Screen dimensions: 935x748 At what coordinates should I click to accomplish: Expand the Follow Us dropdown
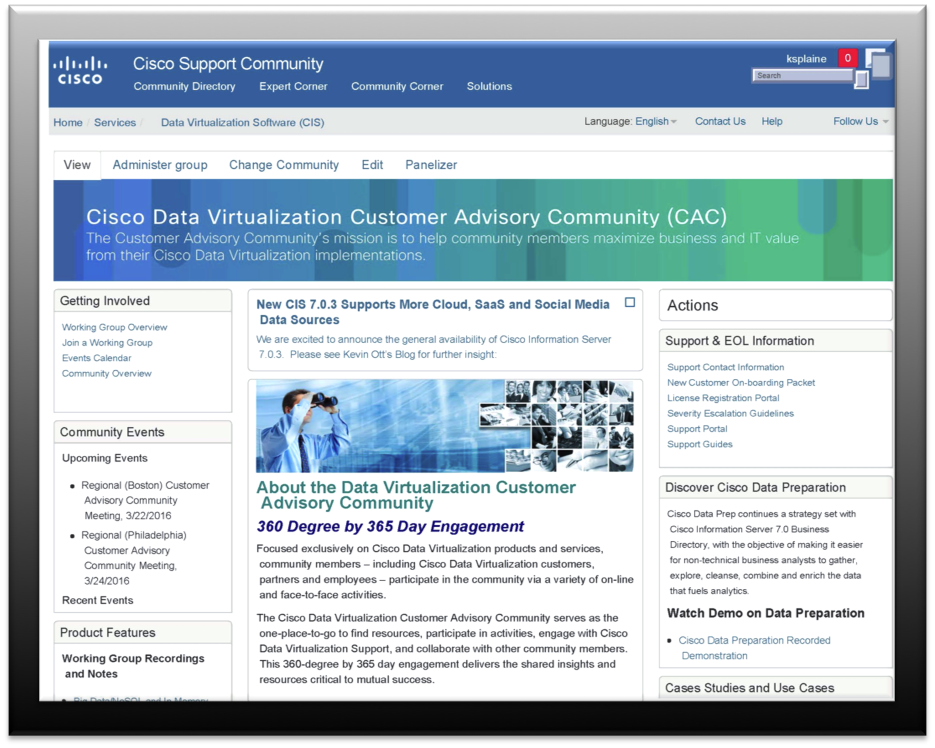click(860, 122)
